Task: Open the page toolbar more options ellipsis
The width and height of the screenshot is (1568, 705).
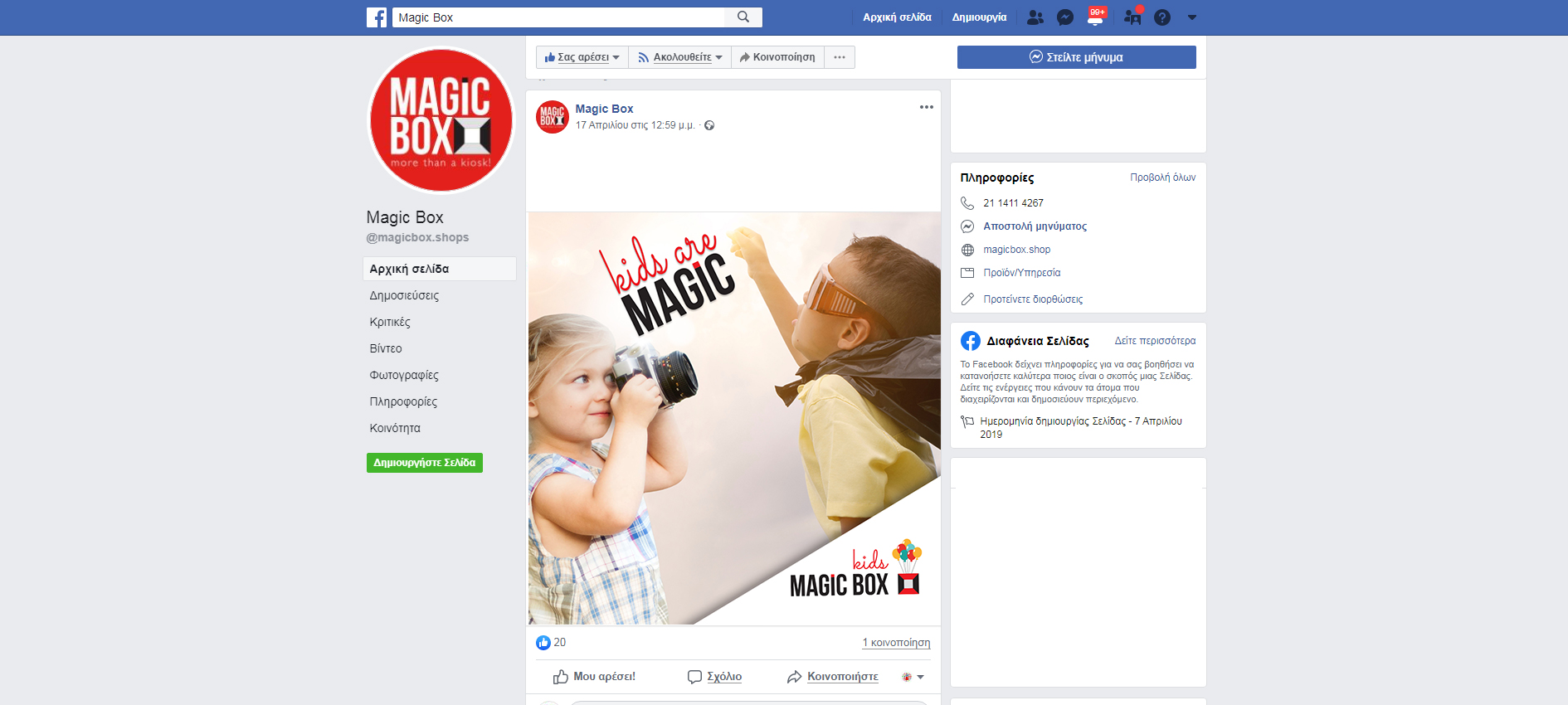Action: [x=840, y=57]
